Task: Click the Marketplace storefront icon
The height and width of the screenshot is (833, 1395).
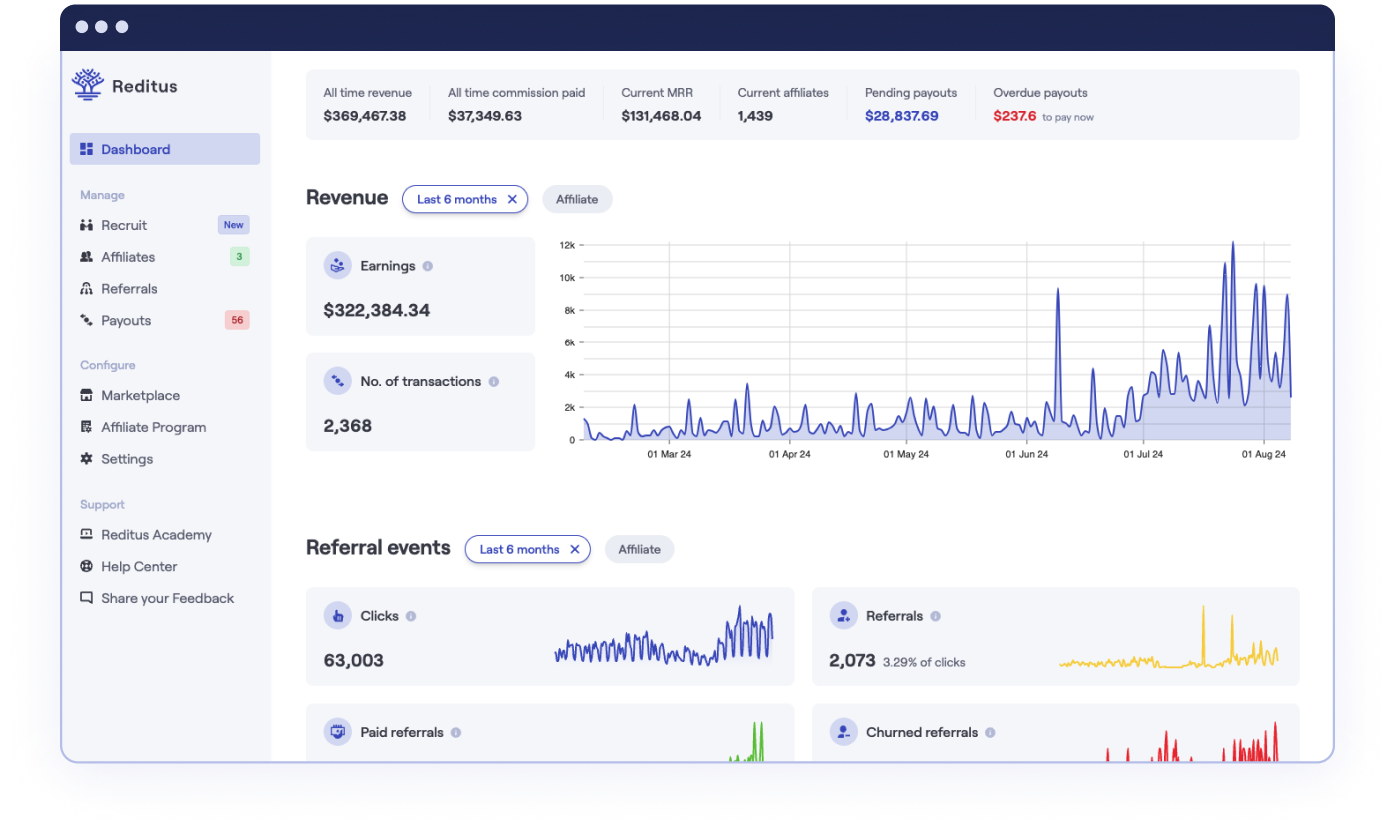Action: point(85,395)
